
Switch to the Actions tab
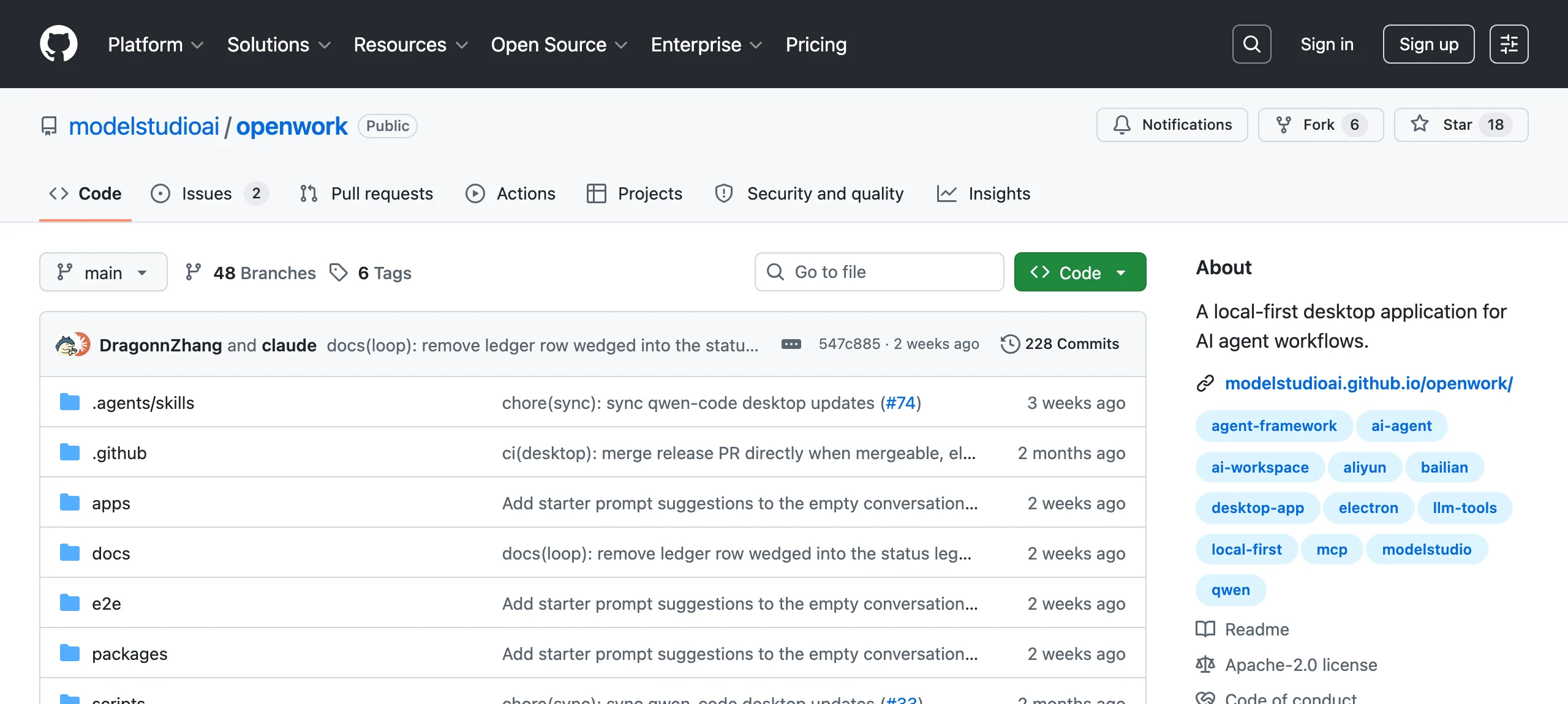(510, 193)
